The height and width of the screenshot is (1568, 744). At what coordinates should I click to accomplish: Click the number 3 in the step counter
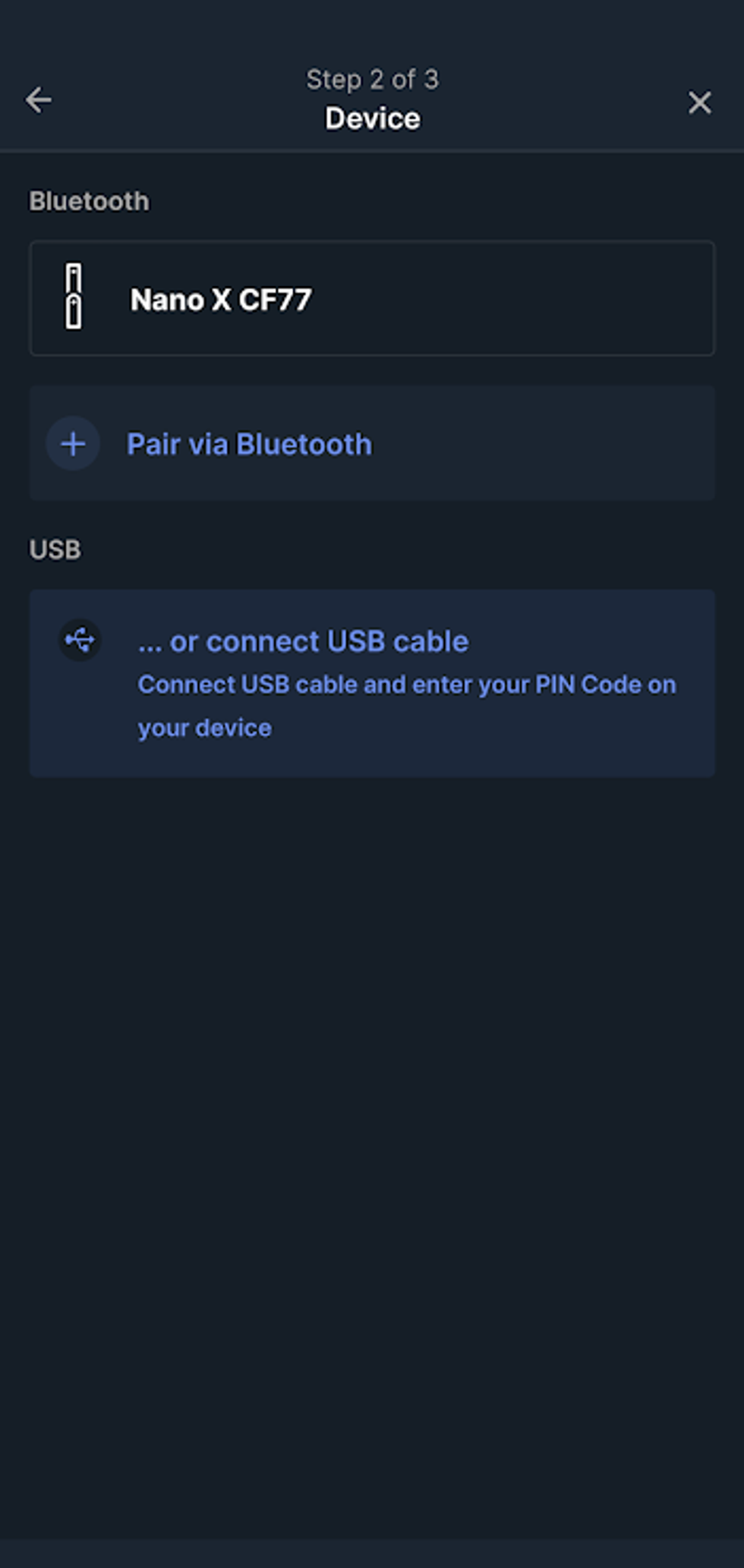431,79
